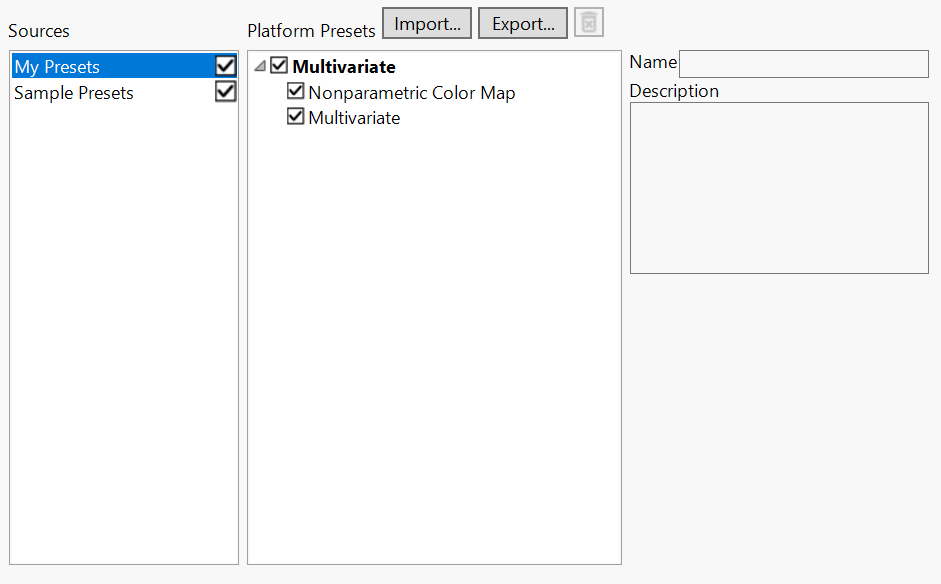Click the Platform Presets heading
The width and height of the screenshot is (941, 584).
(x=310, y=31)
